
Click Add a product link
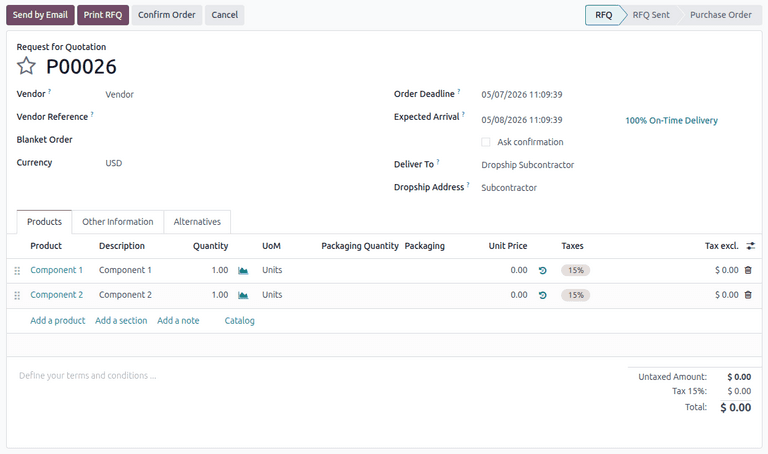tap(58, 321)
